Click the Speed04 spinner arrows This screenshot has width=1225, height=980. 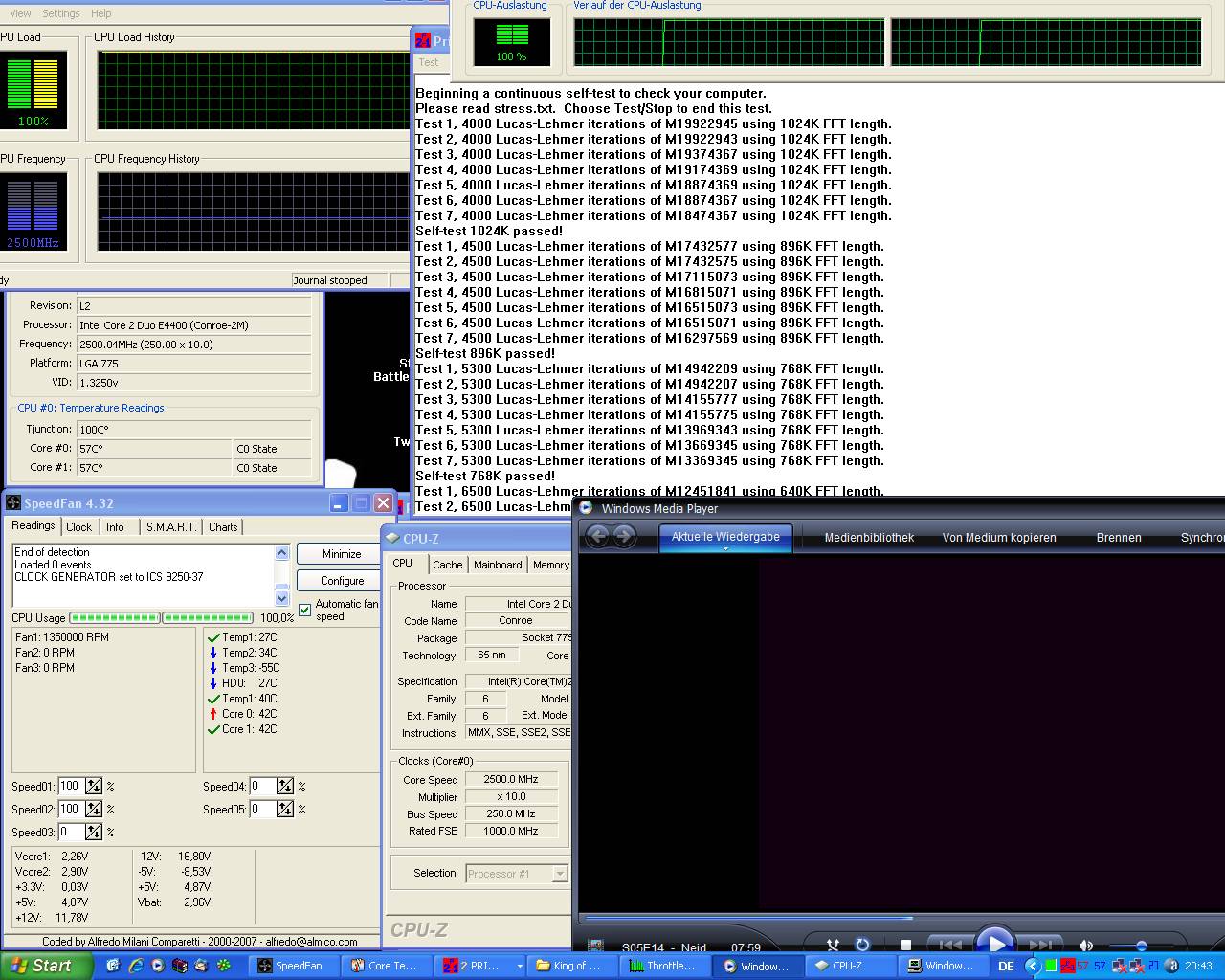tap(284, 786)
